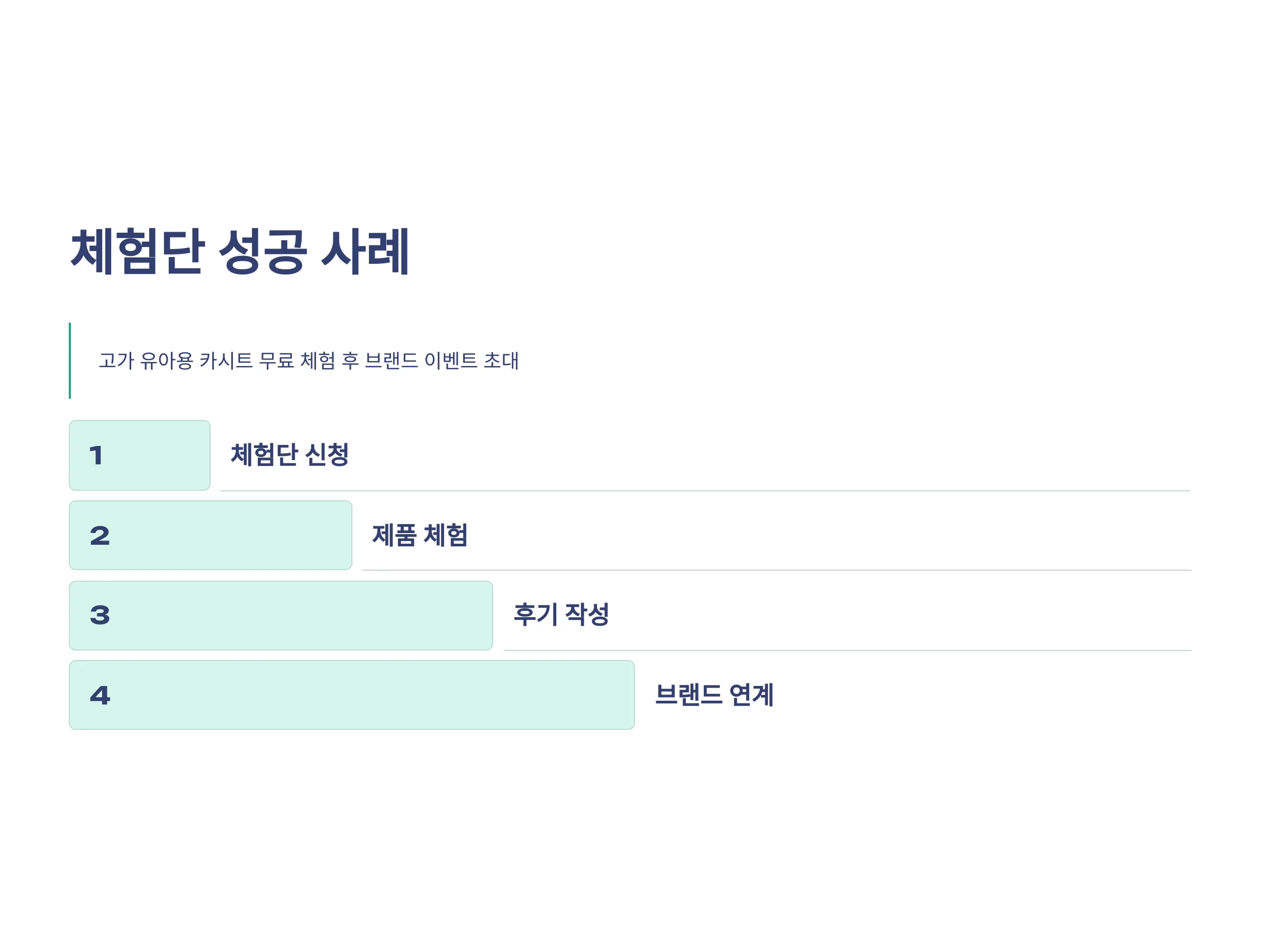Select the 체험단 신청 step label
The height and width of the screenshot is (952, 1270).
coord(289,454)
